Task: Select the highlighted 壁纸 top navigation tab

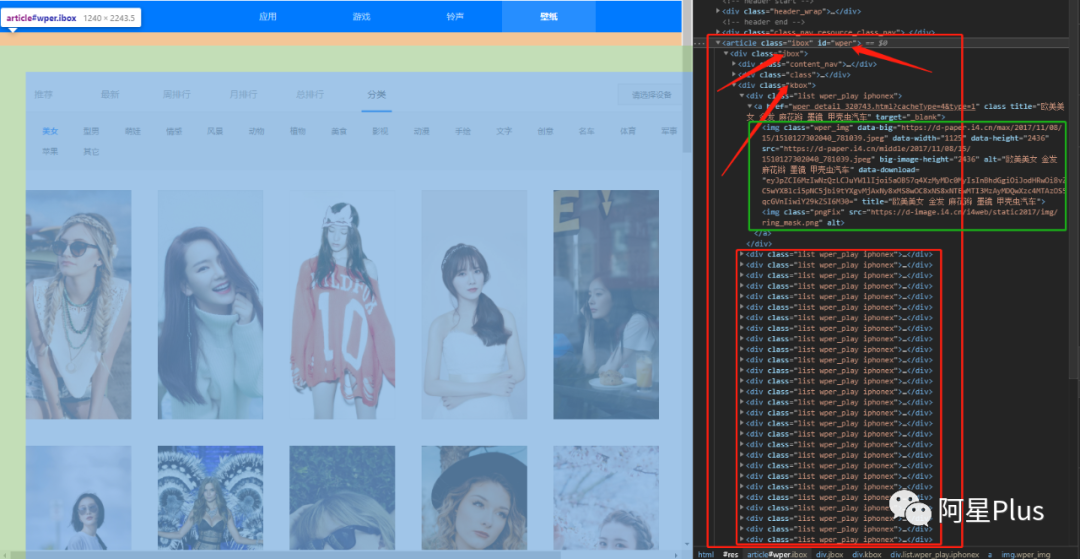Action: click(549, 17)
